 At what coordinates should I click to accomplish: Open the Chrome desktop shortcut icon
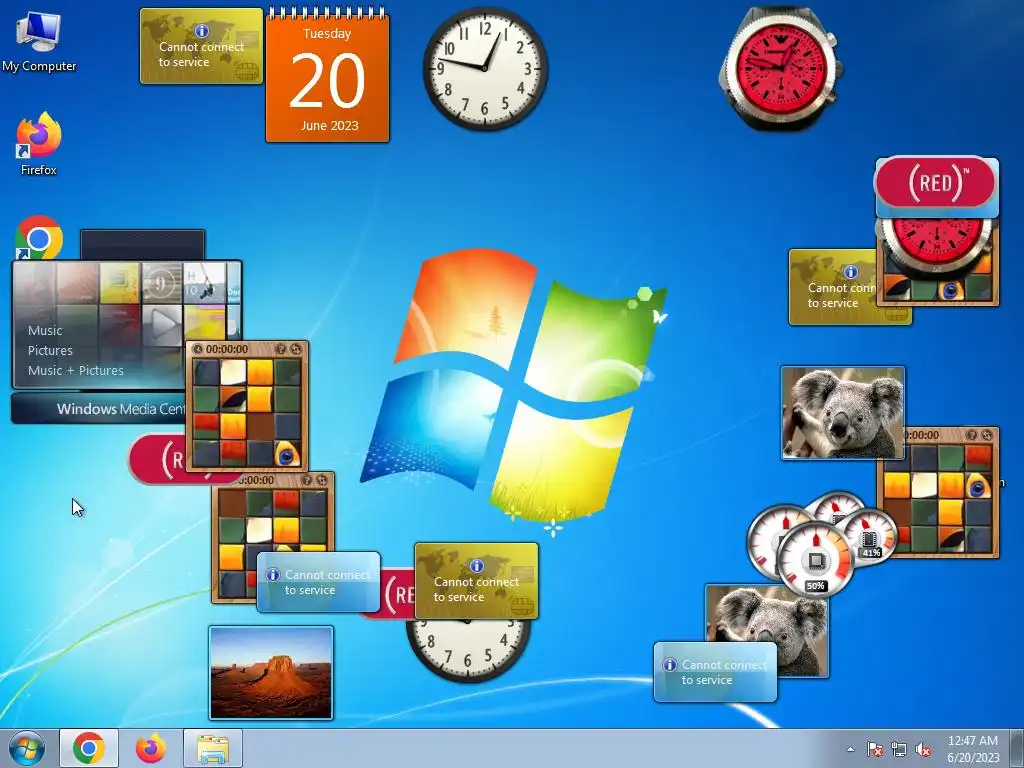[x=39, y=238]
